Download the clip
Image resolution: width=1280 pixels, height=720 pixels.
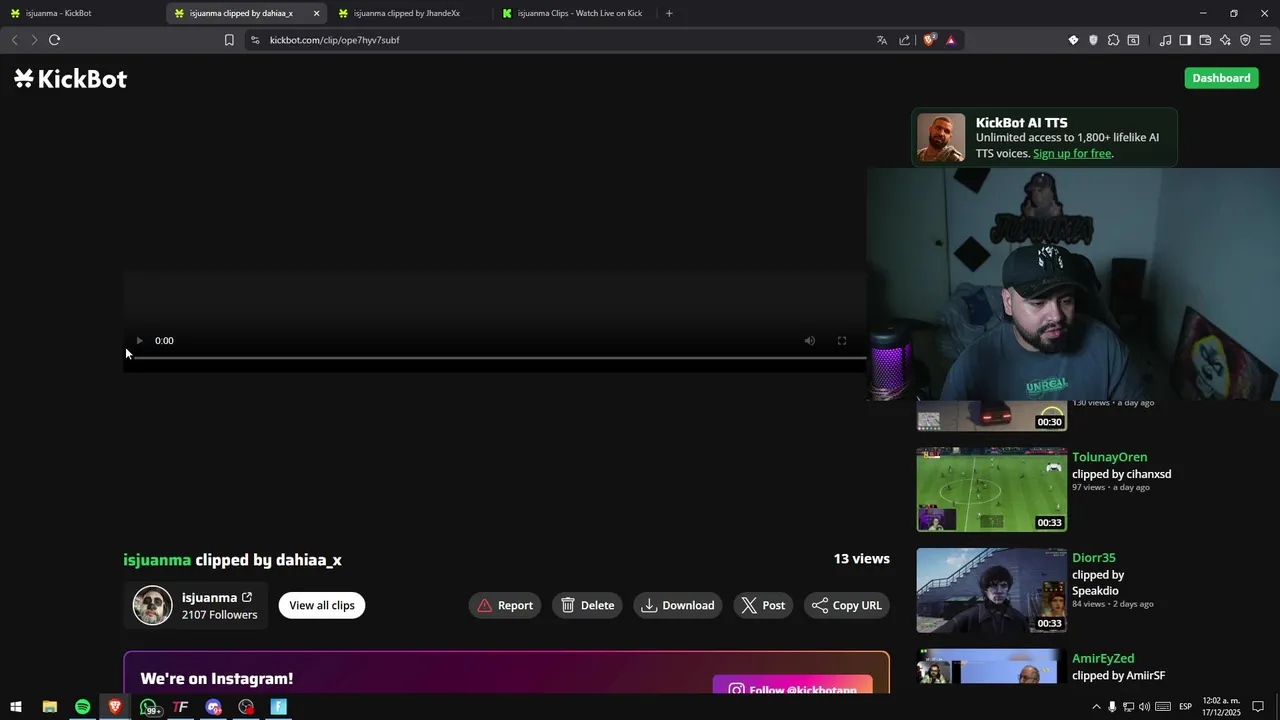click(x=678, y=605)
